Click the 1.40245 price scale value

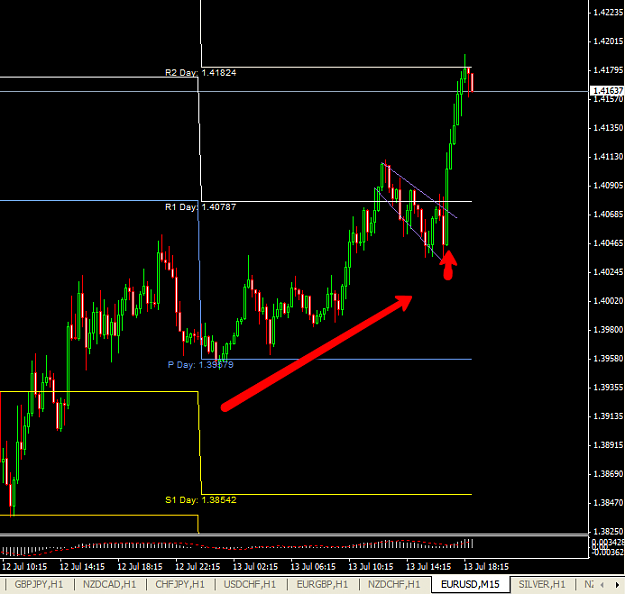pos(608,272)
